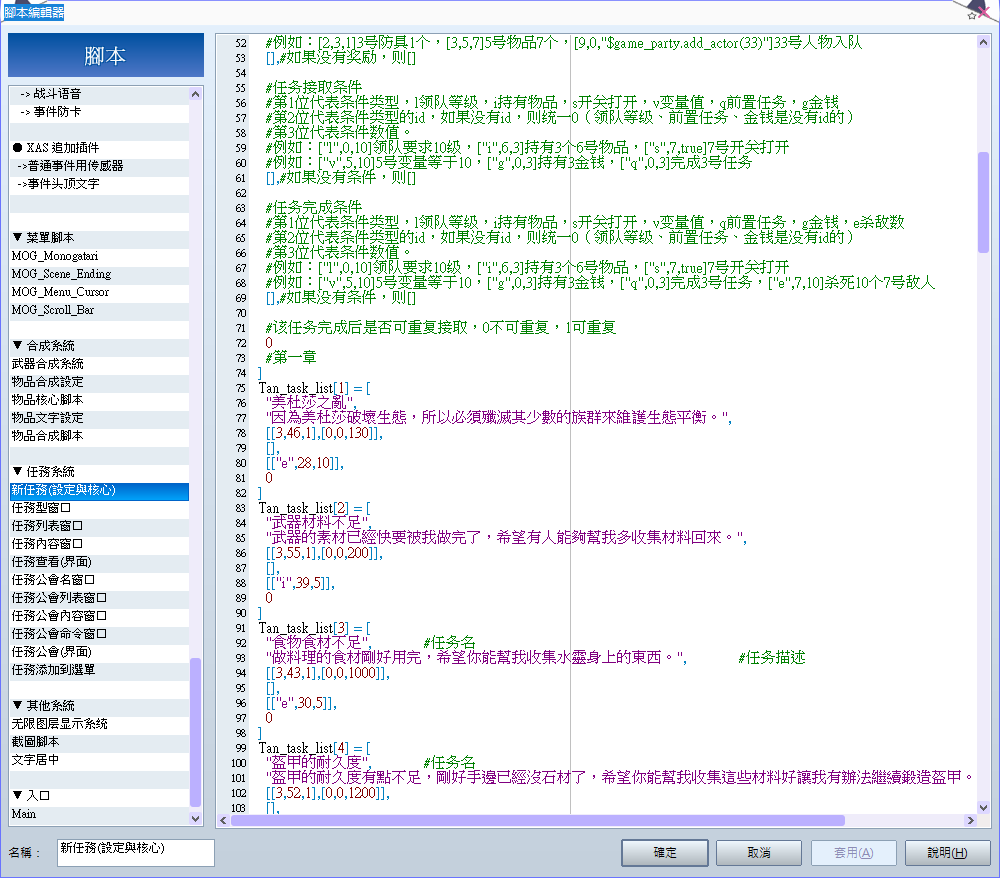Open the 任務公會命令窗口 script
The width and height of the screenshot is (1000, 878).
coord(99,634)
